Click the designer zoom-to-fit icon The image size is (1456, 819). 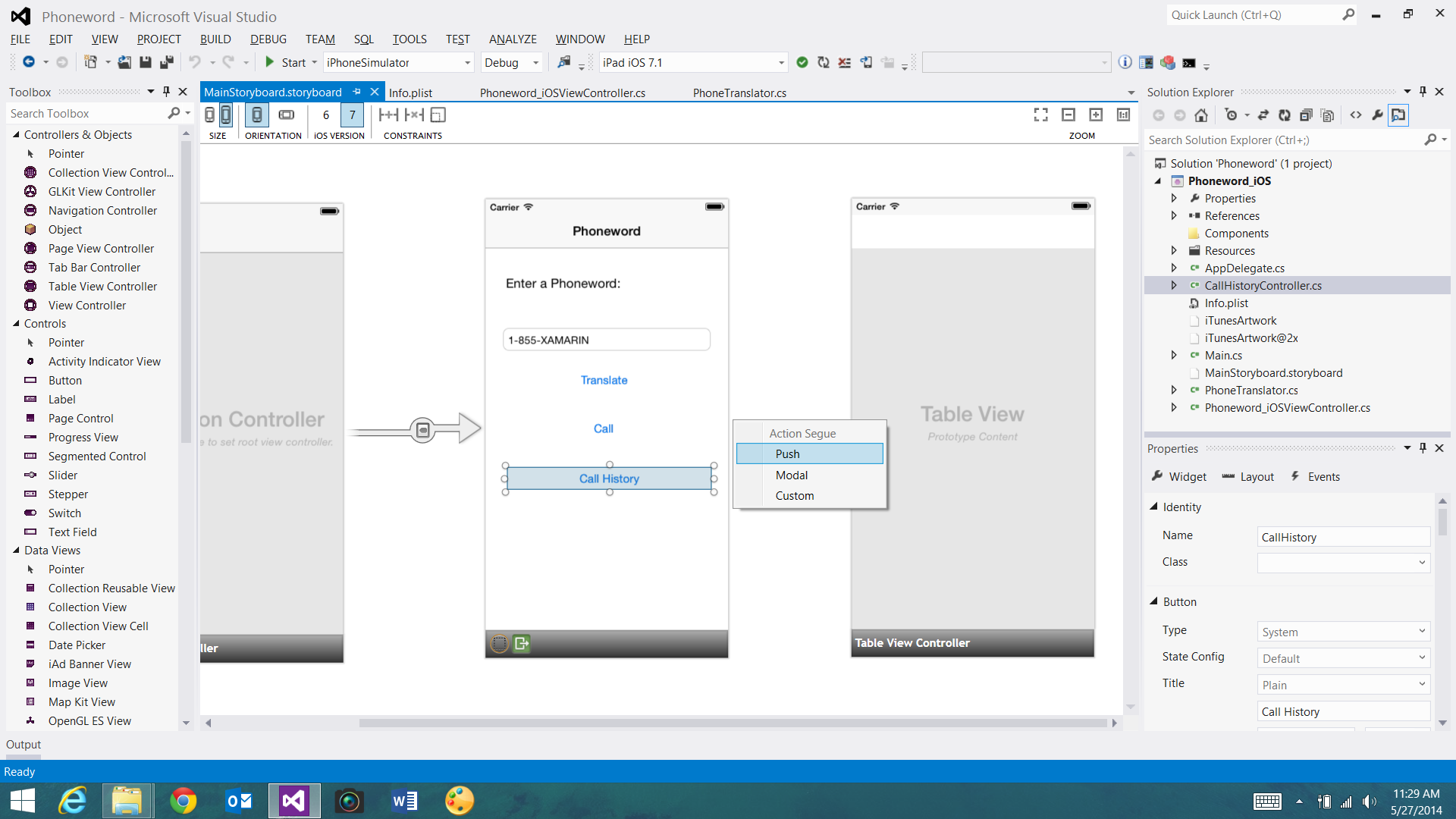[x=1040, y=115]
